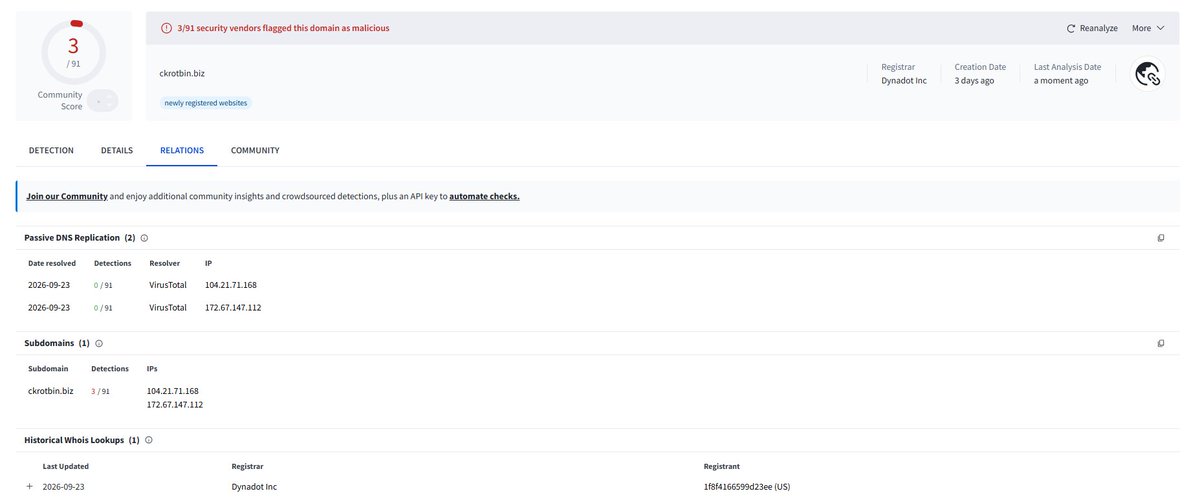
Task: Click subdomain IP 172.67.147.112
Action: tap(175, 405)
